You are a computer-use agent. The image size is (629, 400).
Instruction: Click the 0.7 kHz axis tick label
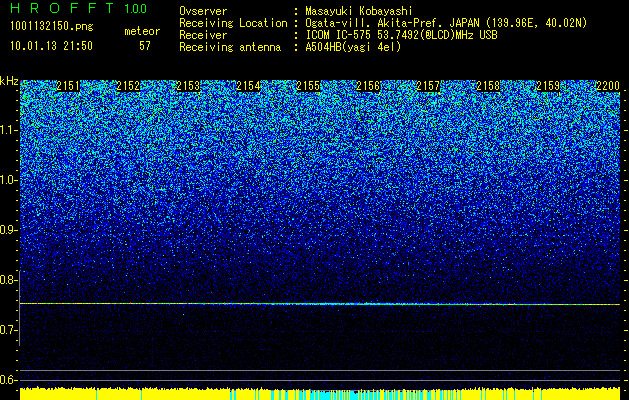[x=8, y=330]
